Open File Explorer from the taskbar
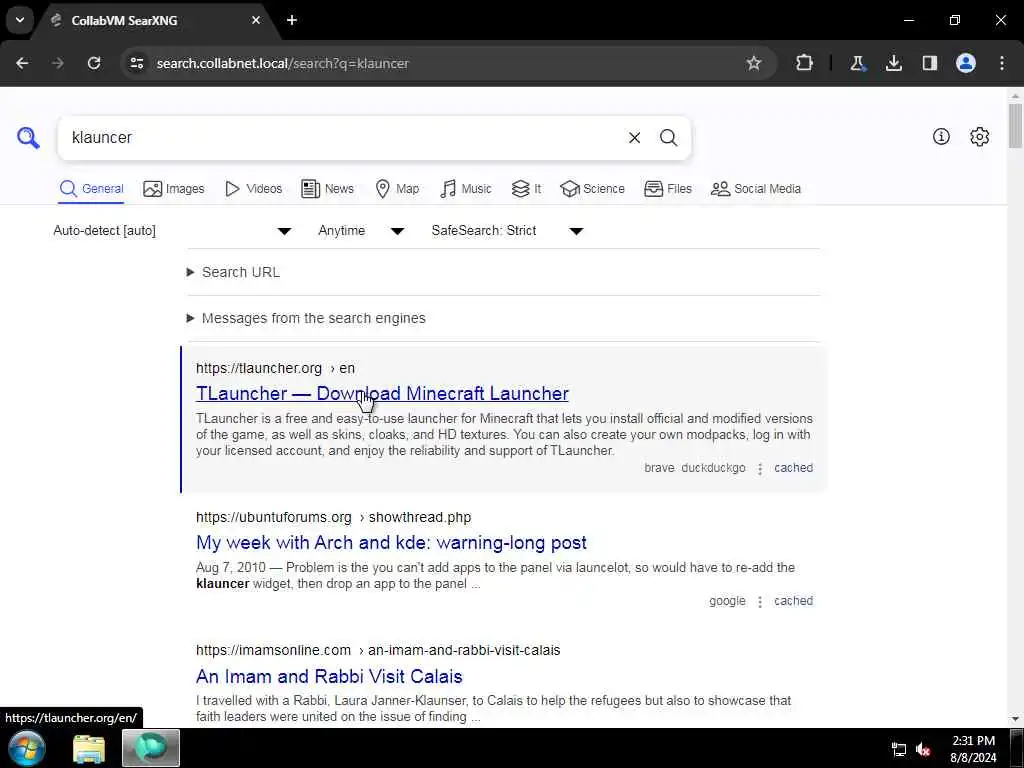1024x768 pixels. pyautogui.click(x=89, y=748)
